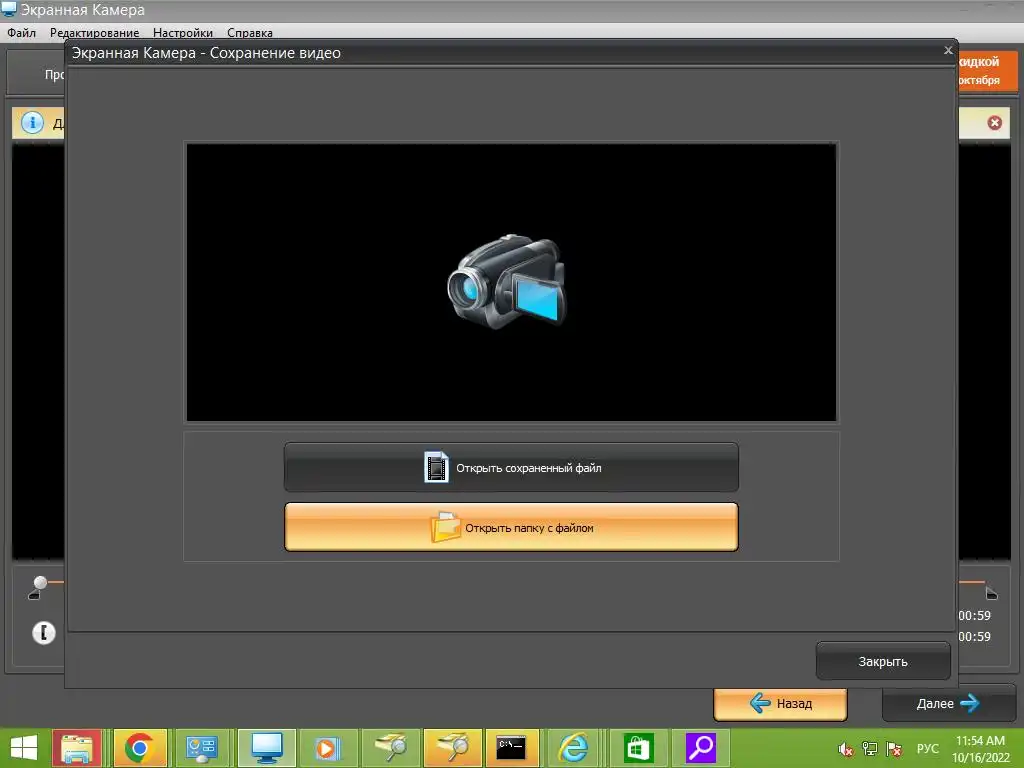
Task: Open the Windows Store taskbar icon
Action: point(637,748)
